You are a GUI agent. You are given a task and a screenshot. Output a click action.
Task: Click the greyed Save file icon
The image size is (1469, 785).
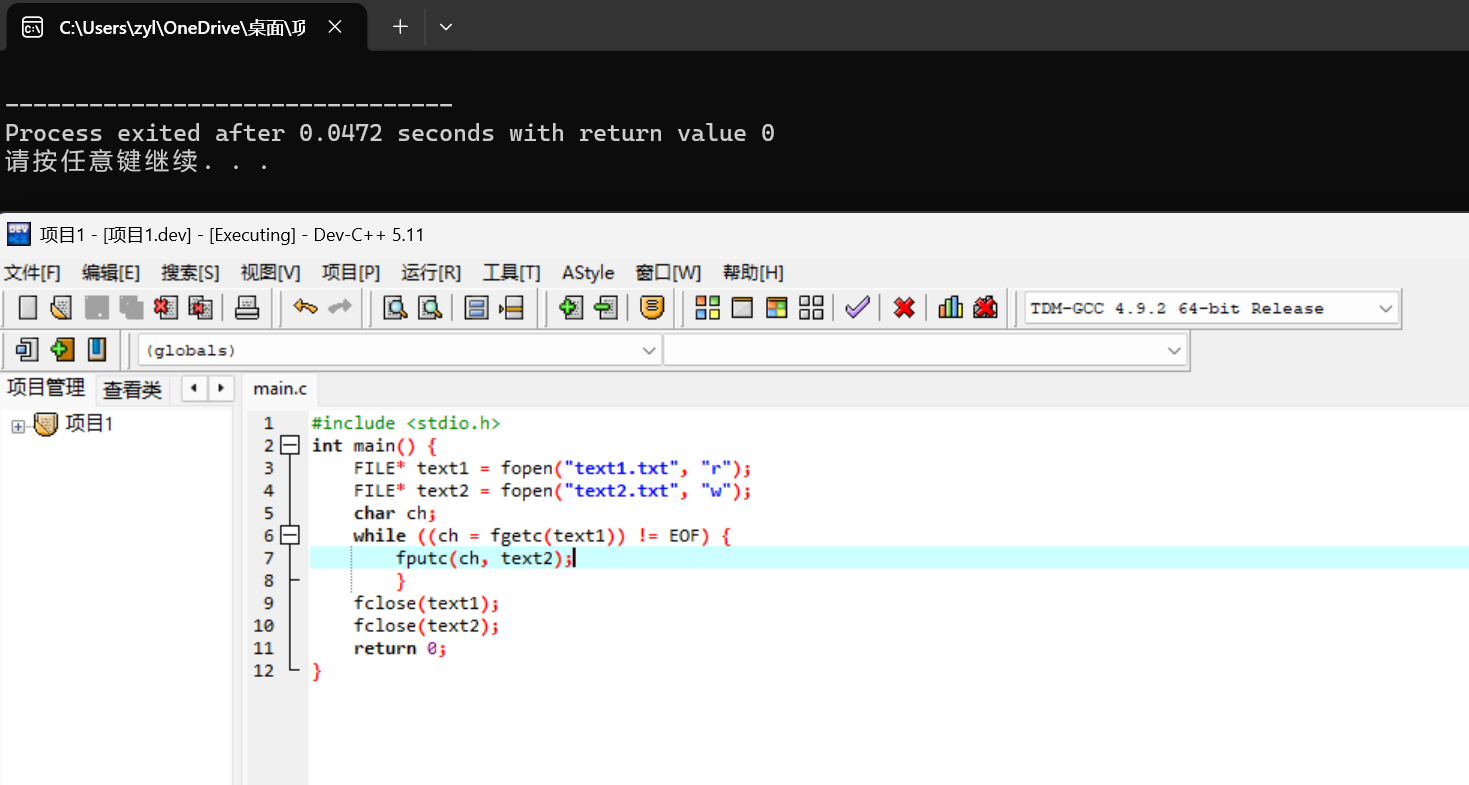tap(96, 308)
